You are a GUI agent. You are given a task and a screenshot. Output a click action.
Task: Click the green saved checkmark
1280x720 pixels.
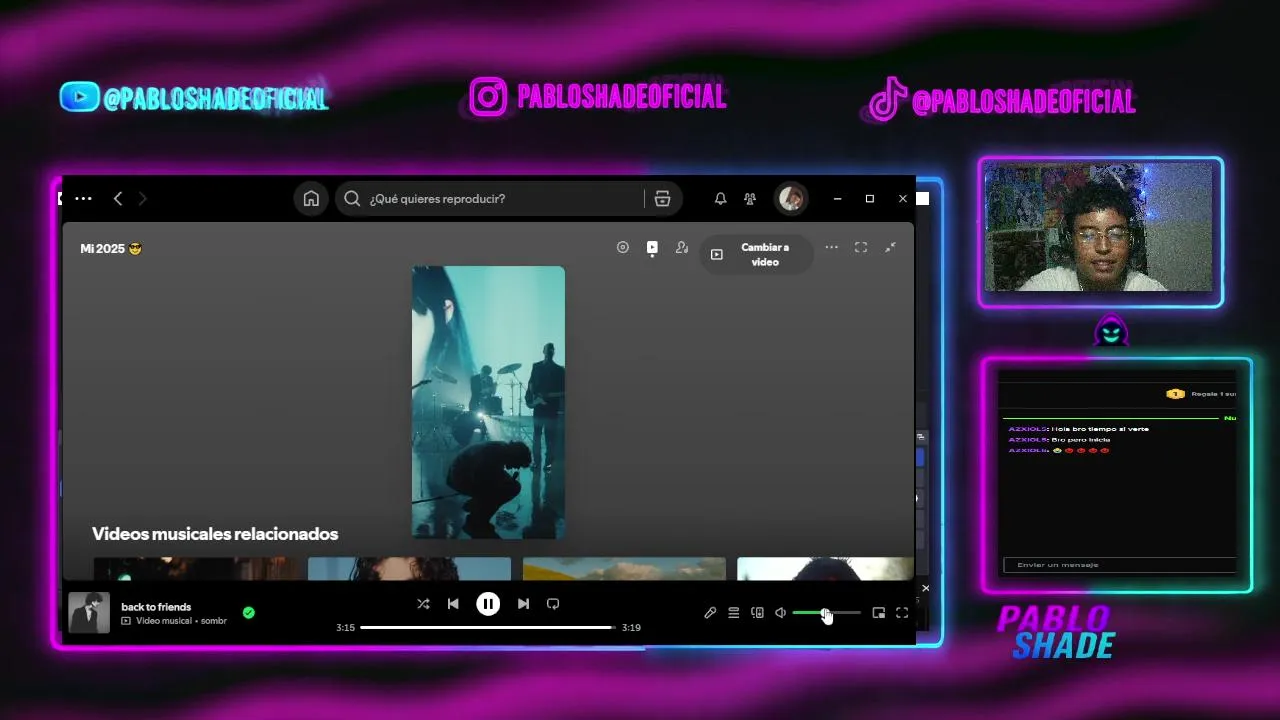pyautogui.click(x=249, y=613)
